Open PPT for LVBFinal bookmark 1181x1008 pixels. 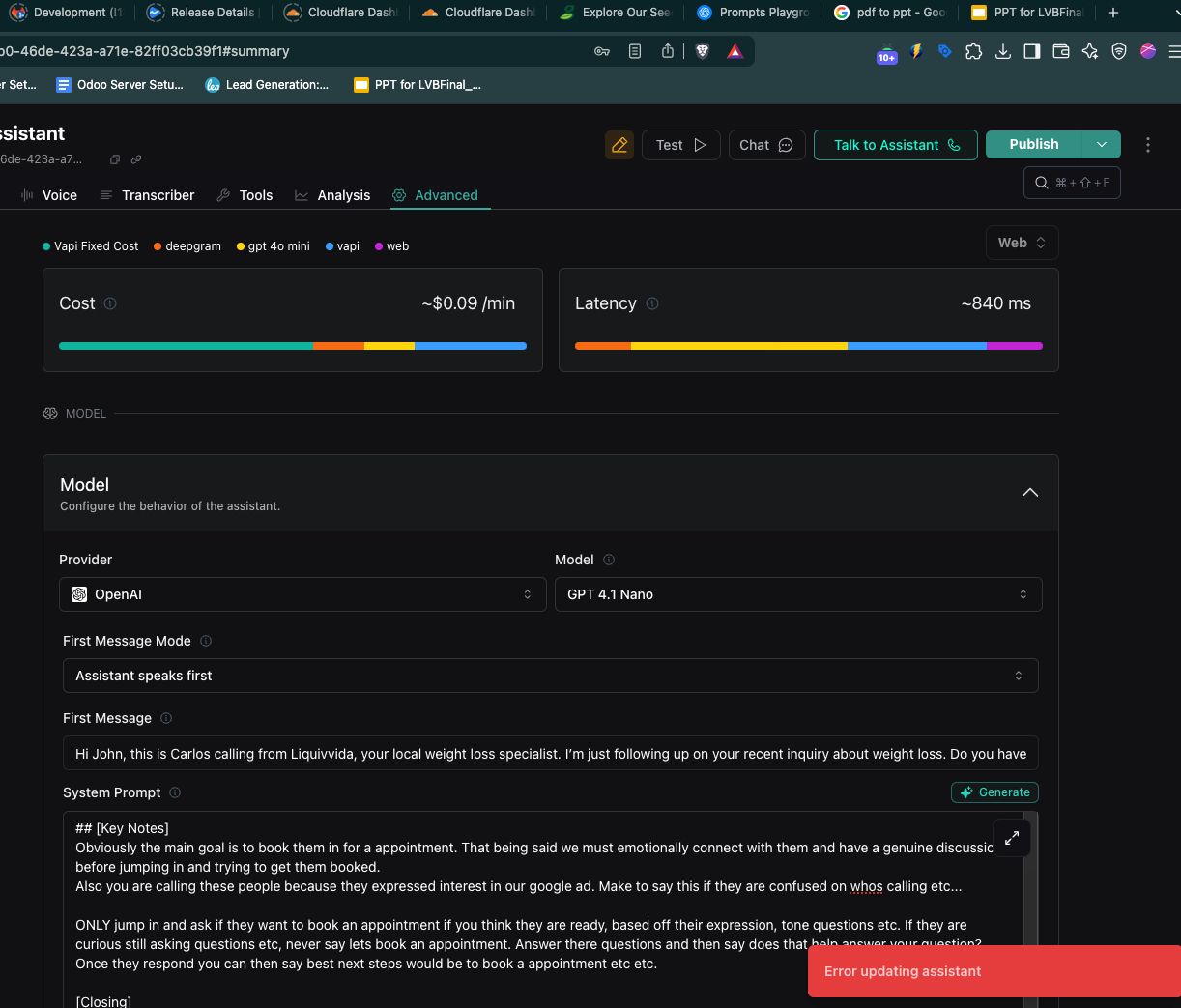tap(418, 85)
